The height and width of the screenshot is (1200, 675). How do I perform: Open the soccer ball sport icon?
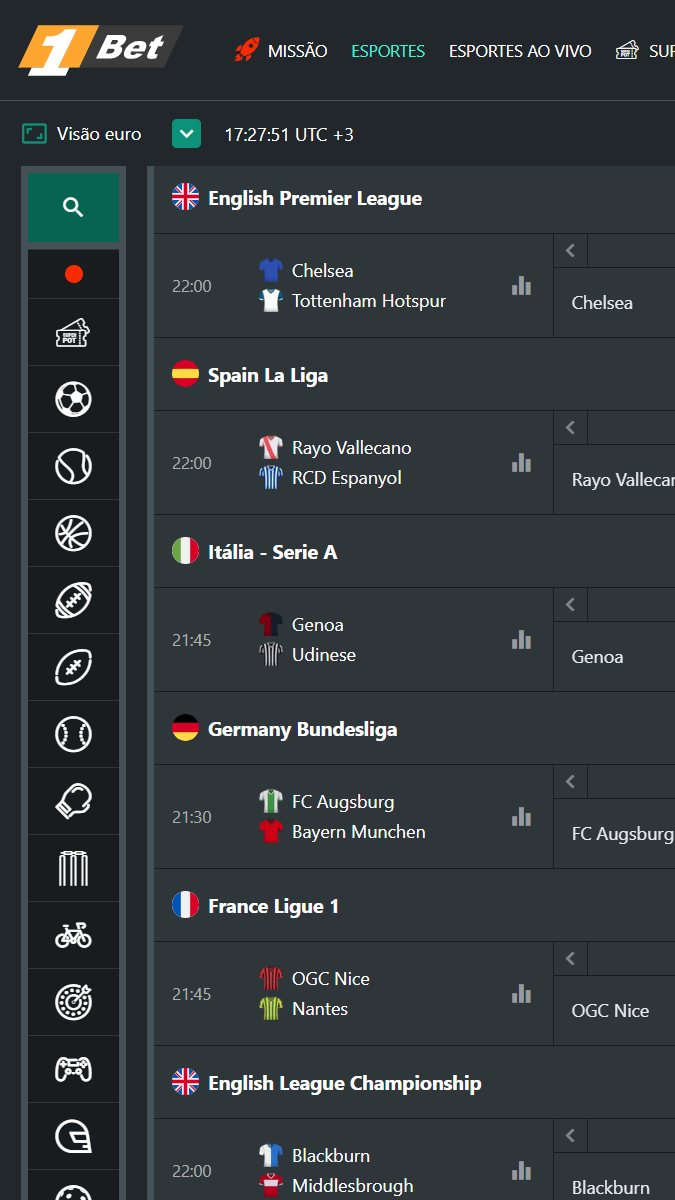click(x=73, y=400)
